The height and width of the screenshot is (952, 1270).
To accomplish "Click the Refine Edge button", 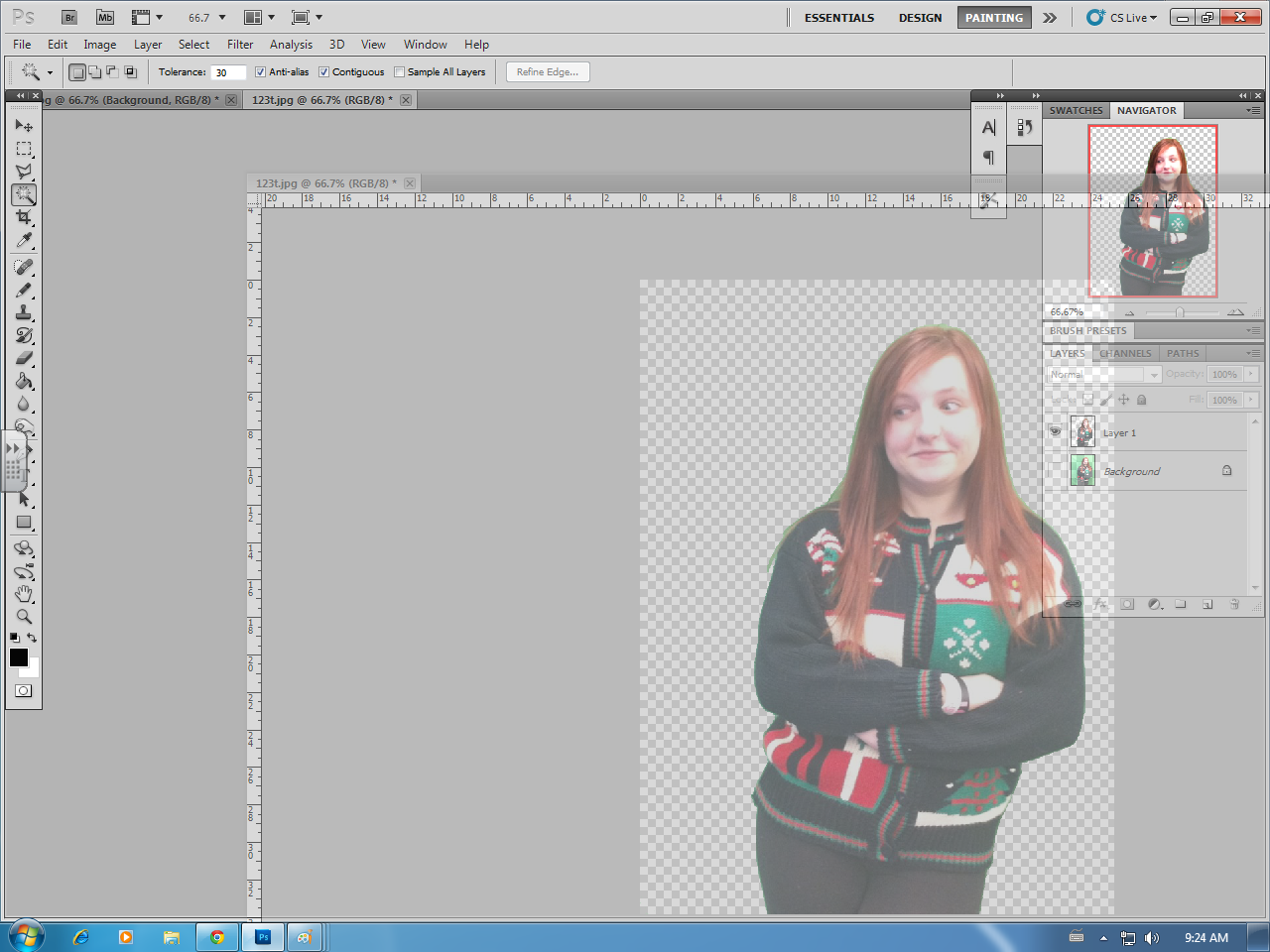I will [548, 72].
